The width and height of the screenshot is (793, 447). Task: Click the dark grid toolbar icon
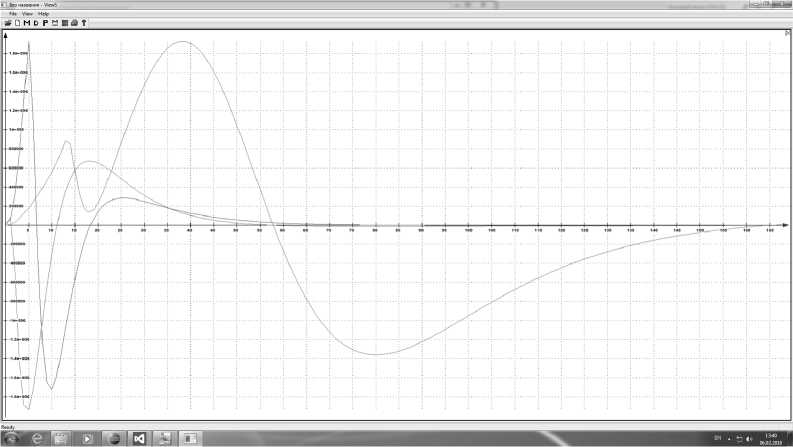[65, 23]
